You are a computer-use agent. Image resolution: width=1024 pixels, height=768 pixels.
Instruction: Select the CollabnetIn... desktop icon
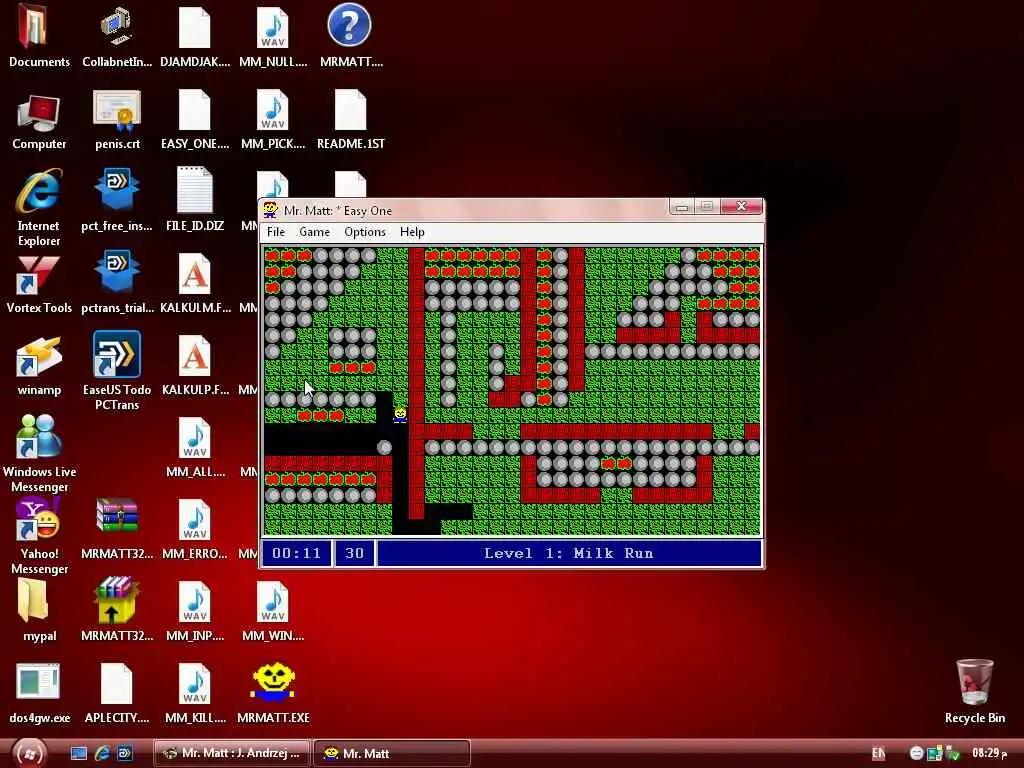(x=117, y=36)
